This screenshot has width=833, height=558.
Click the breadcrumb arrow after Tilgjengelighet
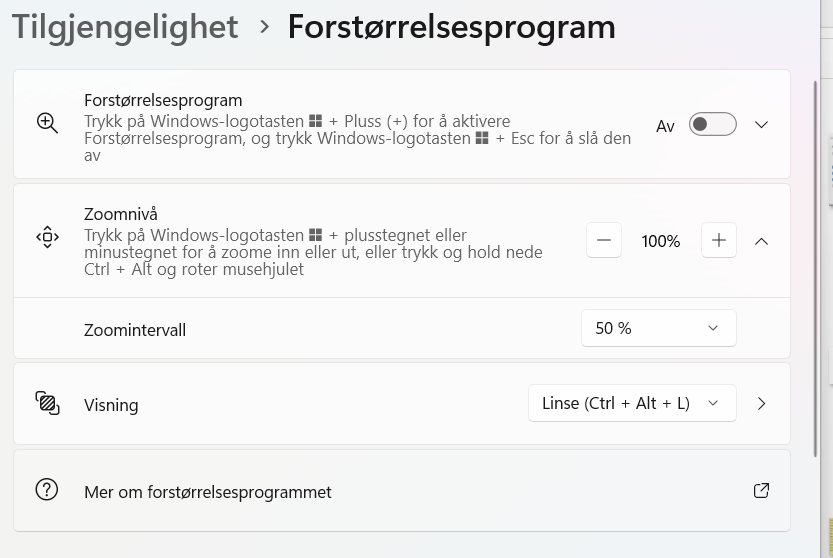(264, 27)
